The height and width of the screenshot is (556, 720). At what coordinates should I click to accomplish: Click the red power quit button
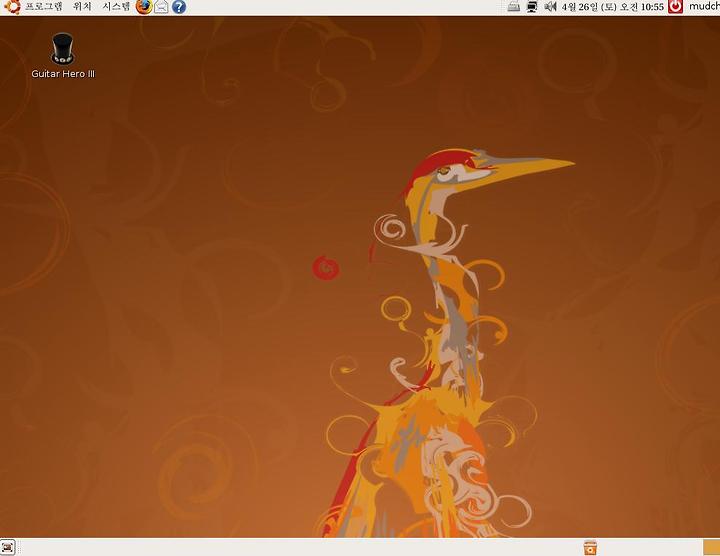(x=675, y=6)
